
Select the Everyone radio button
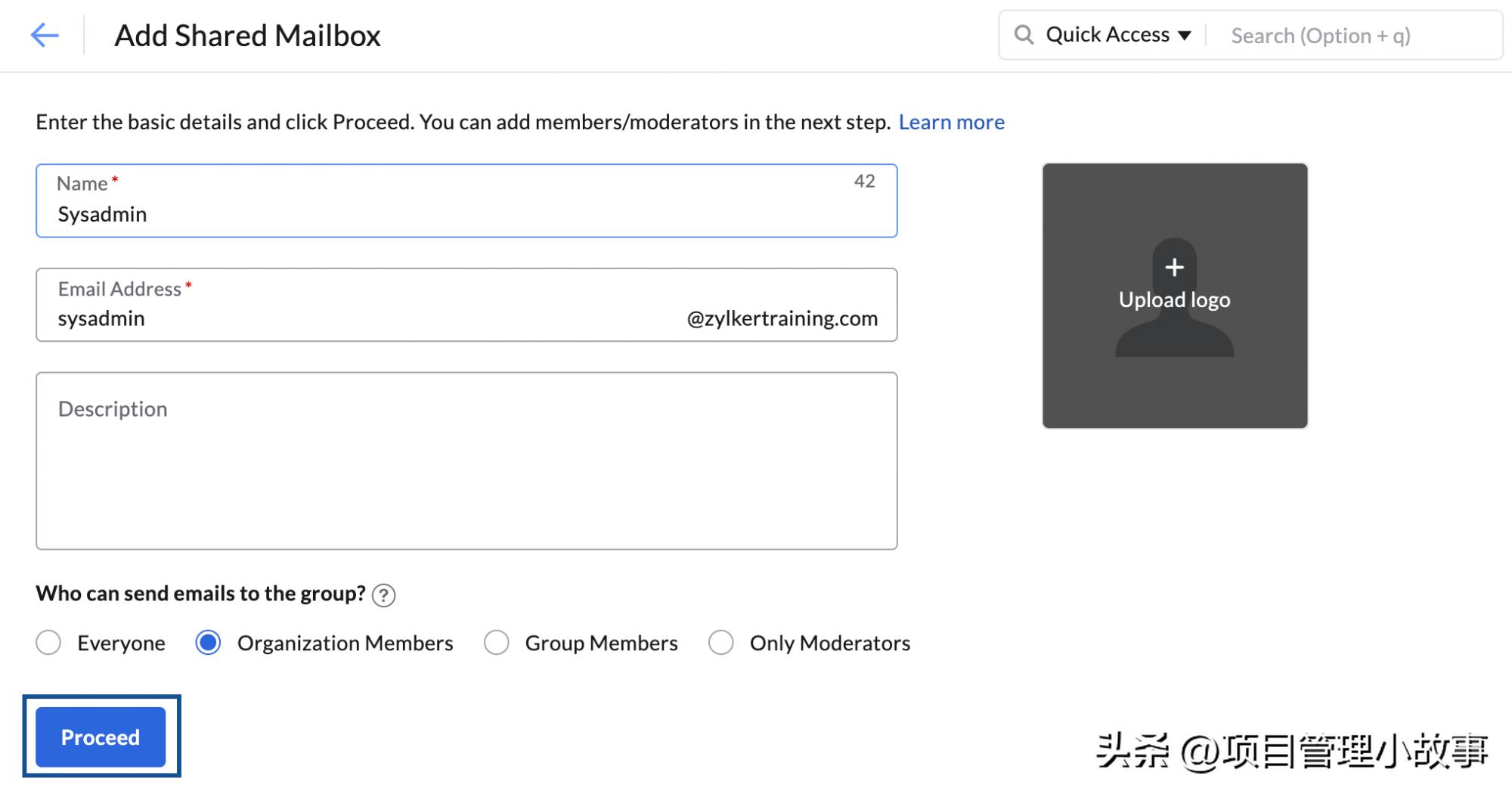[x=49, y=643]
